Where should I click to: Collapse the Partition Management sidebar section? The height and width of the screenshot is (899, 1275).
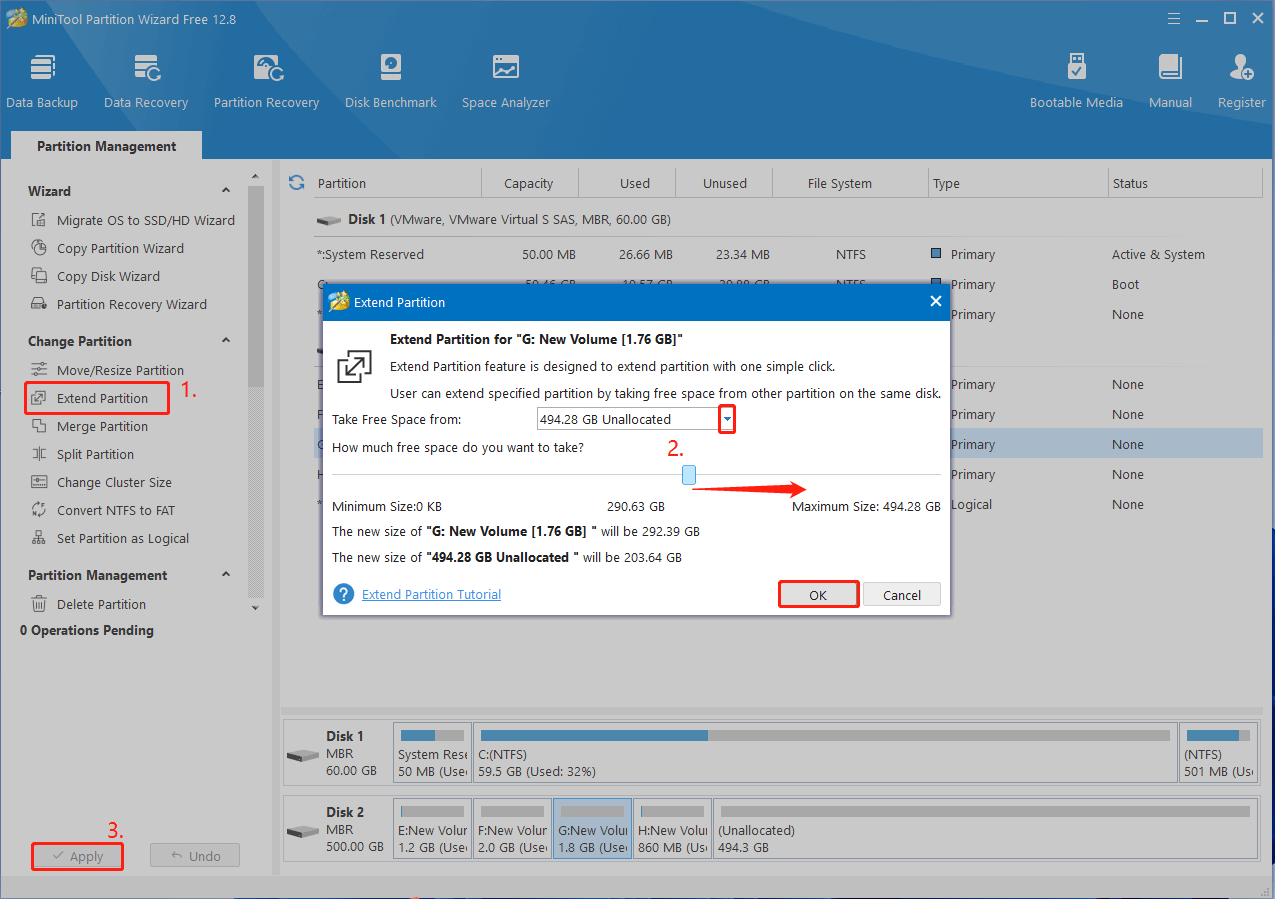[226, 575]
